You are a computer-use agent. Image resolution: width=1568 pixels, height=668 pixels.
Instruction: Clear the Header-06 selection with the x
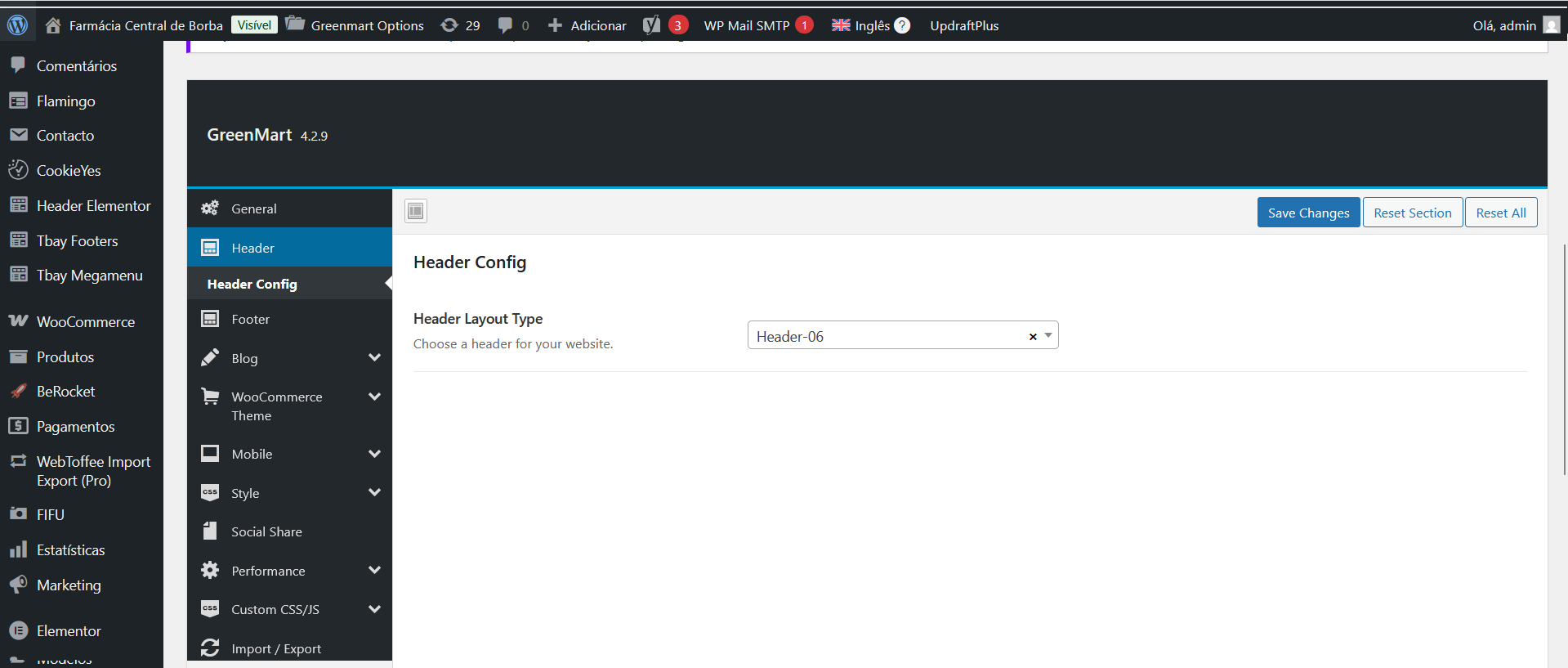pos(1033,336)
